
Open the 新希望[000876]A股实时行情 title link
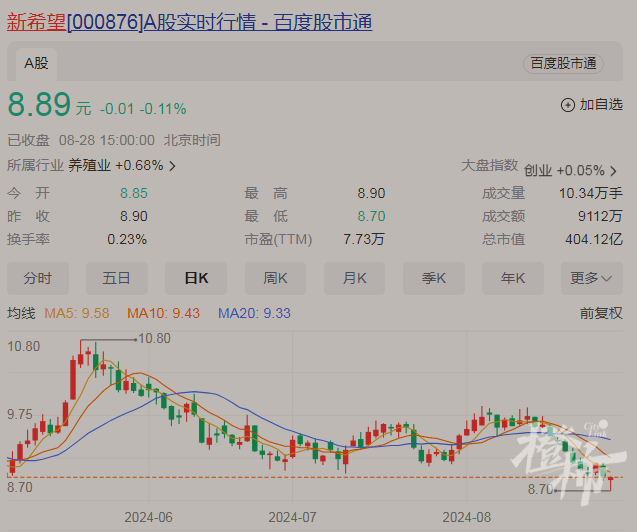click(189, 22)
